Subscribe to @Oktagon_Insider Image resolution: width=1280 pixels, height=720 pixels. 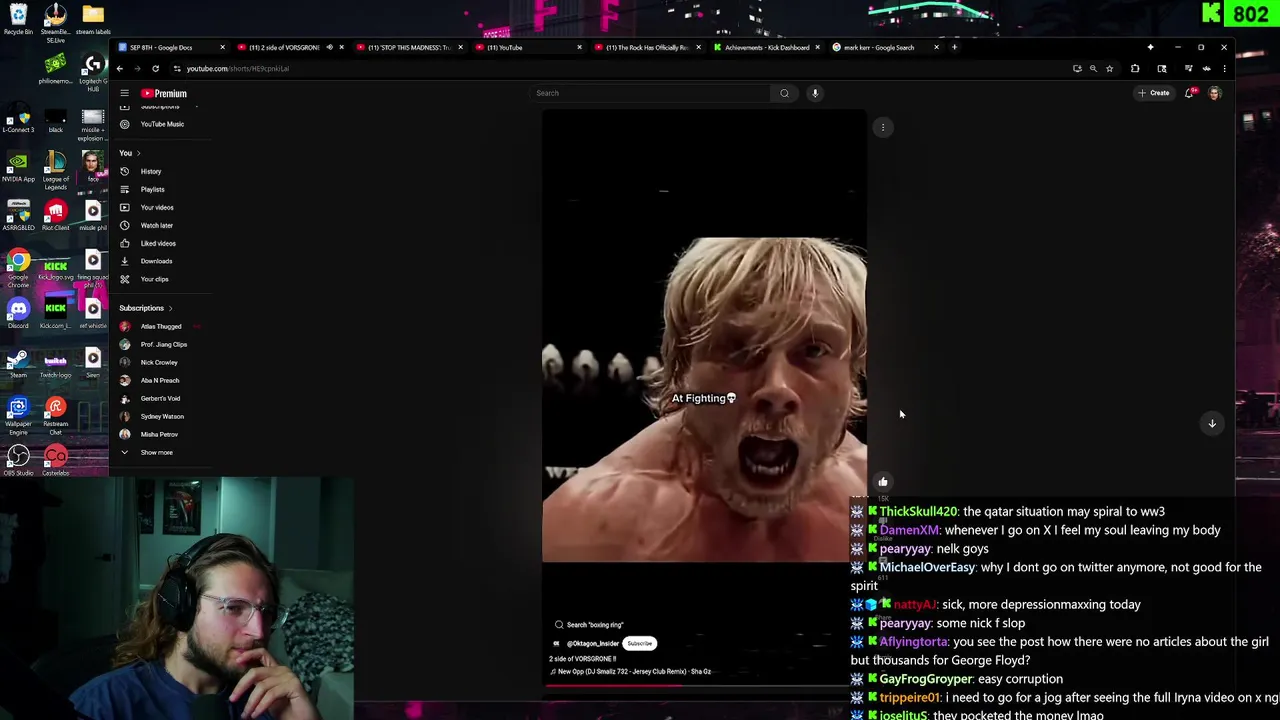coord(640,644)
